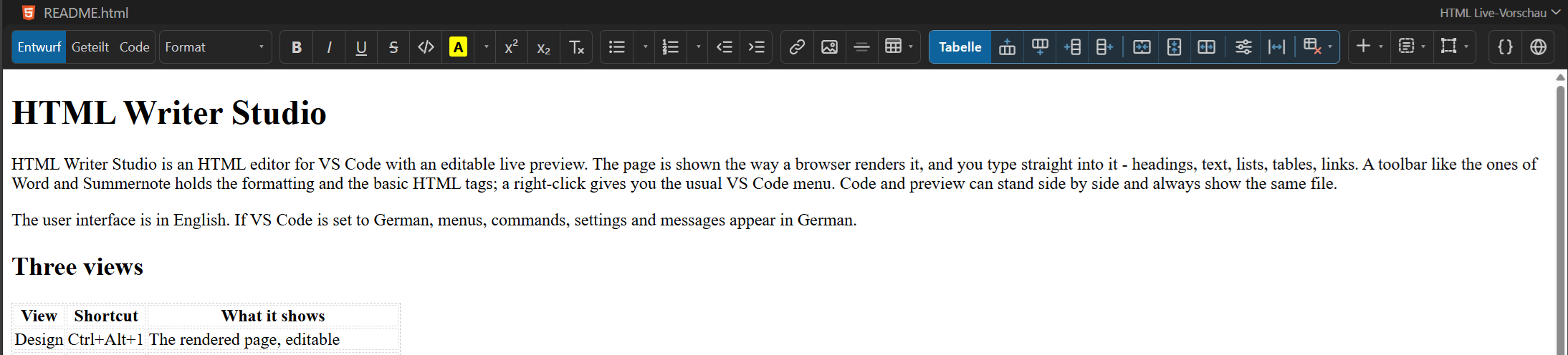
Task: Open the HTML Live-Vorschau menu
Action: point(1499,13)
